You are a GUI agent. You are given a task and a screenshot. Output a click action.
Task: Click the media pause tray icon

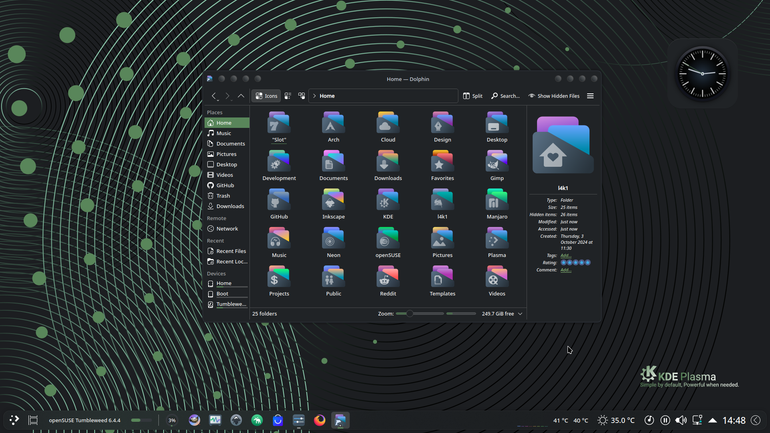pos(665,420)
